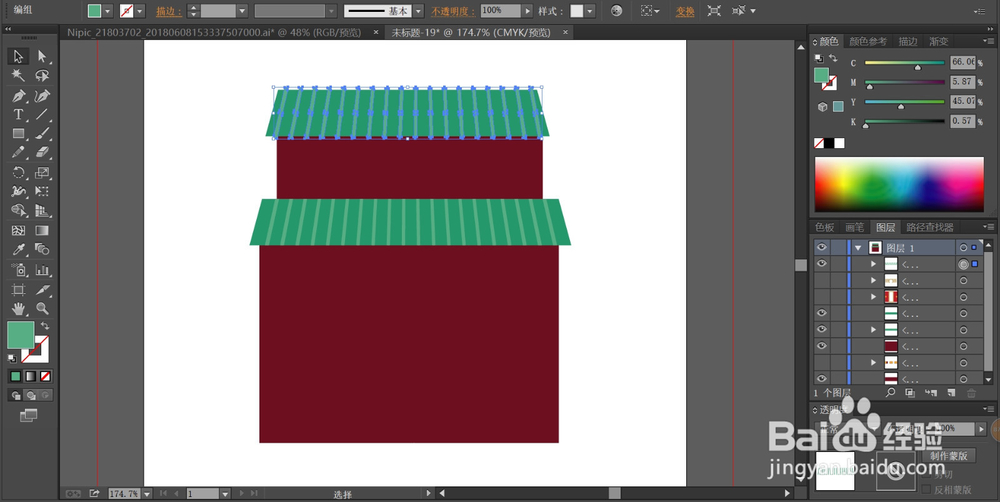Enable the 反相蒙版 checkbox

[927, 490]
